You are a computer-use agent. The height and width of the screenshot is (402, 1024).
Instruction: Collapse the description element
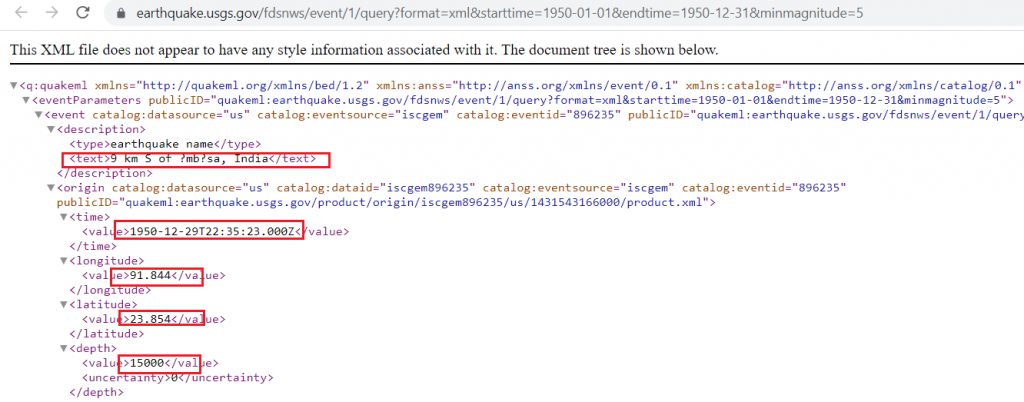(x=51, y=129)
